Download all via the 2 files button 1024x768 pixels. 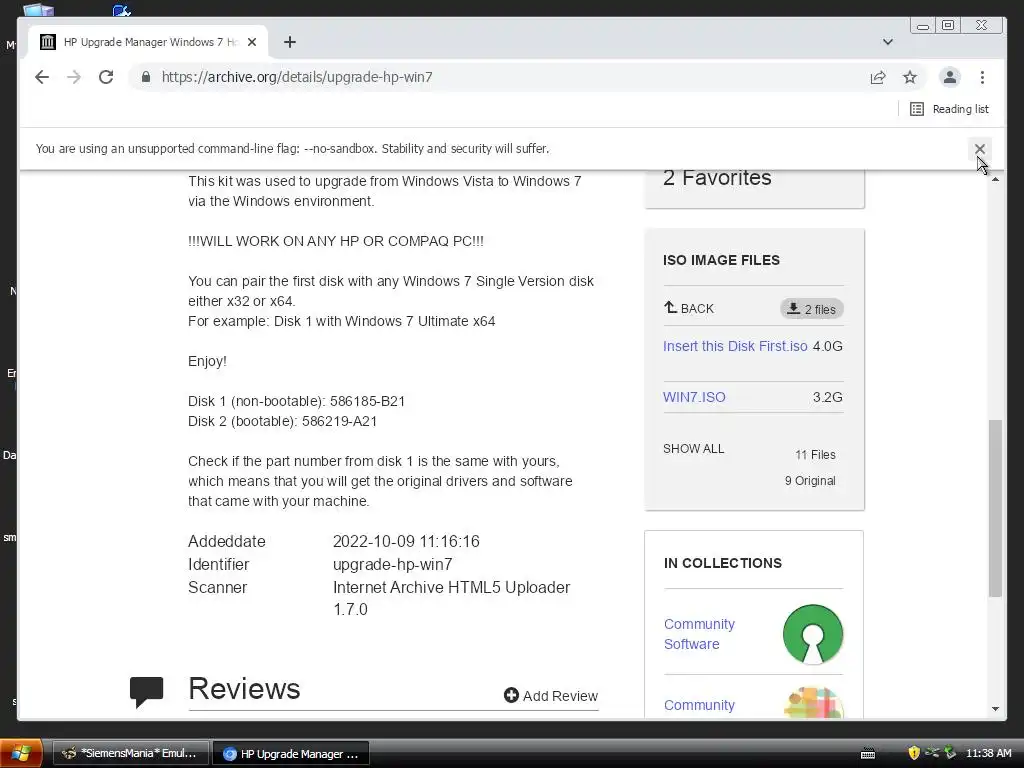click(812, 309)
